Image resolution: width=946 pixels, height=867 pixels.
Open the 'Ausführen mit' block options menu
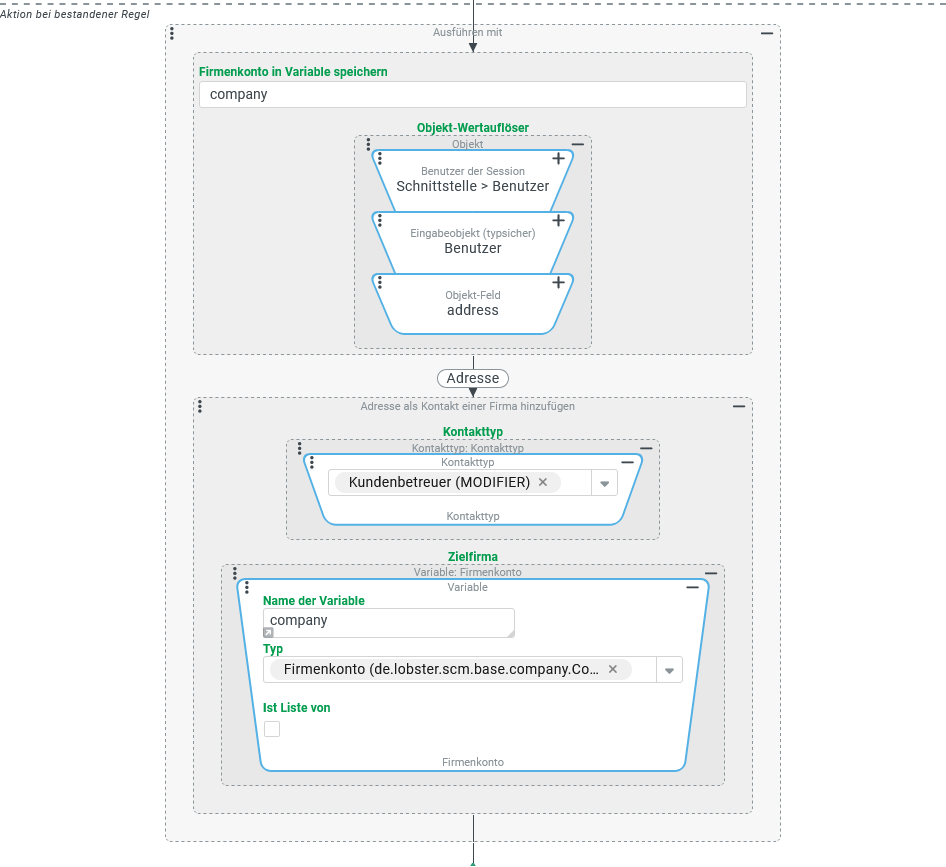pyautogui.click(x=172, y=33)
